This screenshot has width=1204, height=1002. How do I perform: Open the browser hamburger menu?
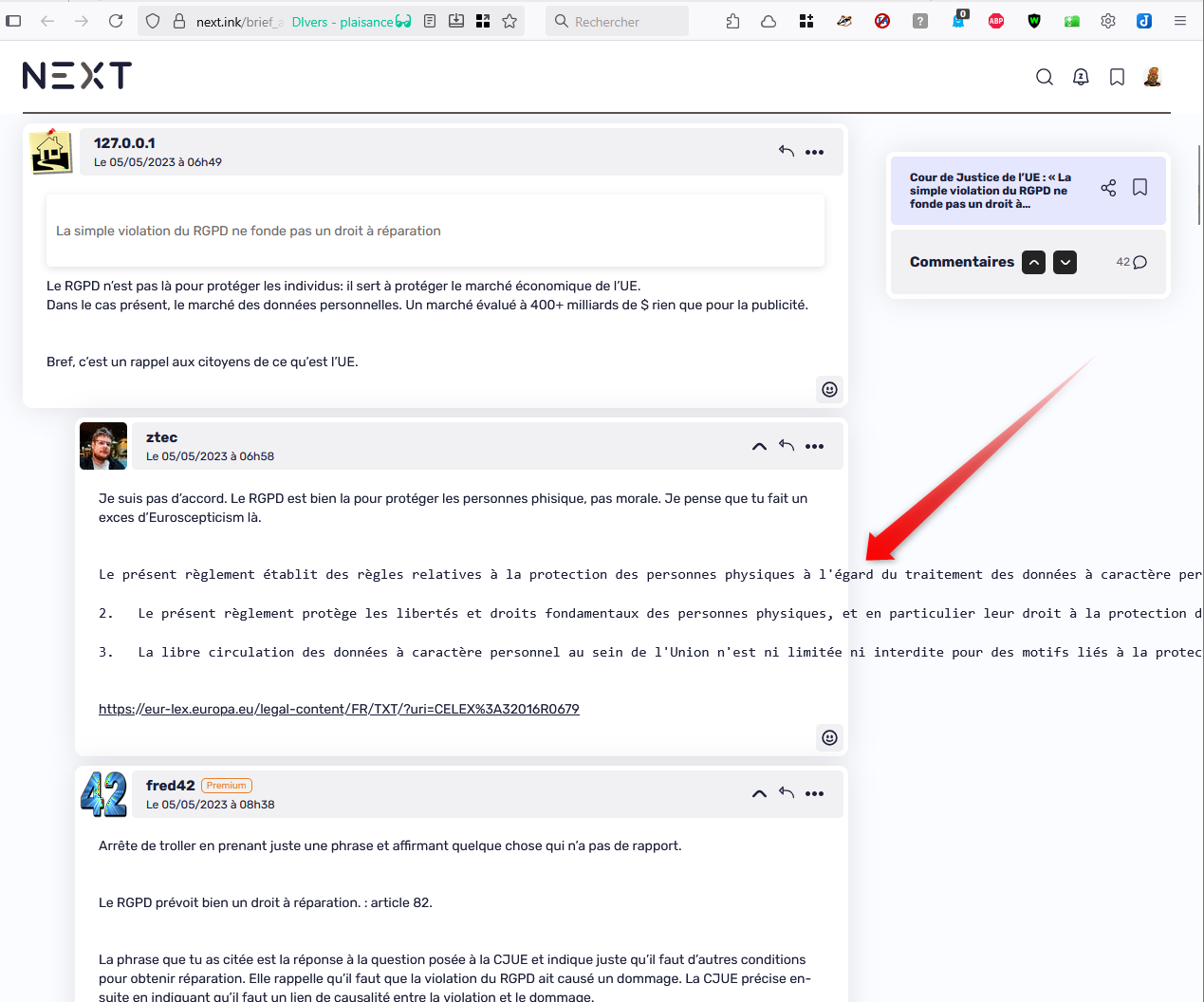tap(1179, 21)
